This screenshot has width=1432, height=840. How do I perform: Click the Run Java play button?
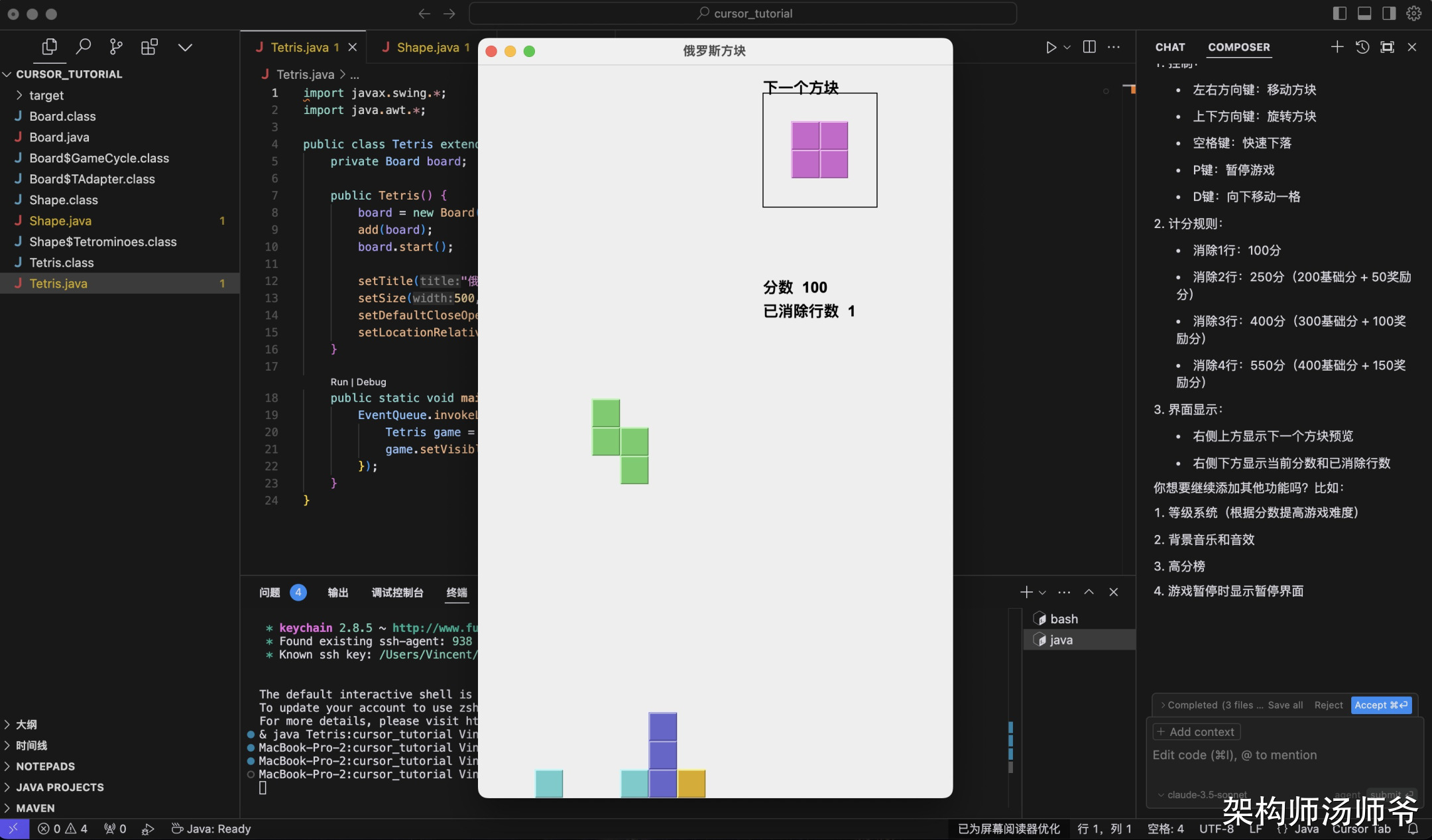coord(1051,47)
